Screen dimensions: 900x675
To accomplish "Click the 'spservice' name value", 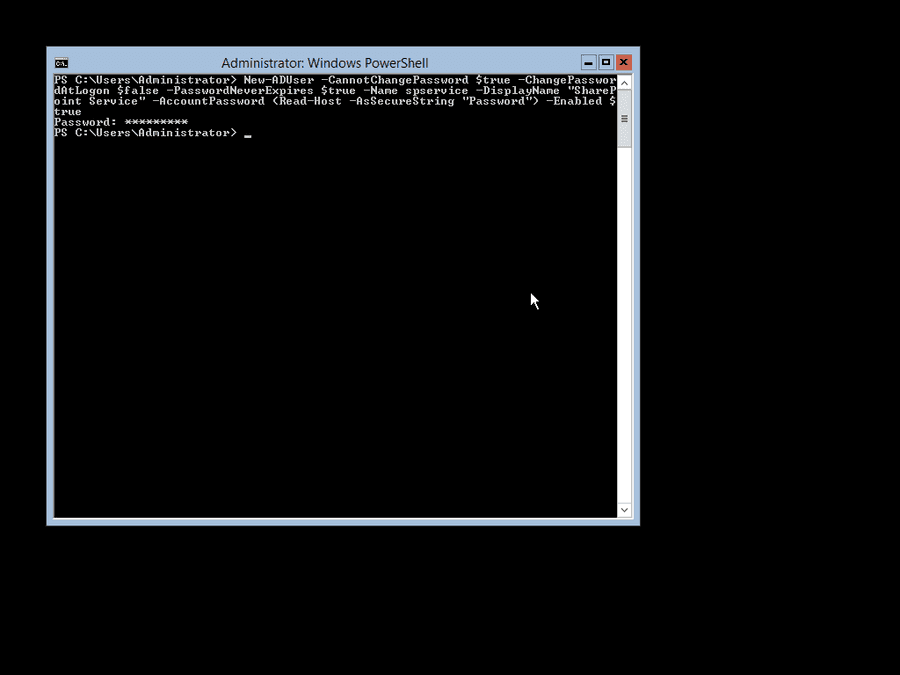I will [437, 91].
